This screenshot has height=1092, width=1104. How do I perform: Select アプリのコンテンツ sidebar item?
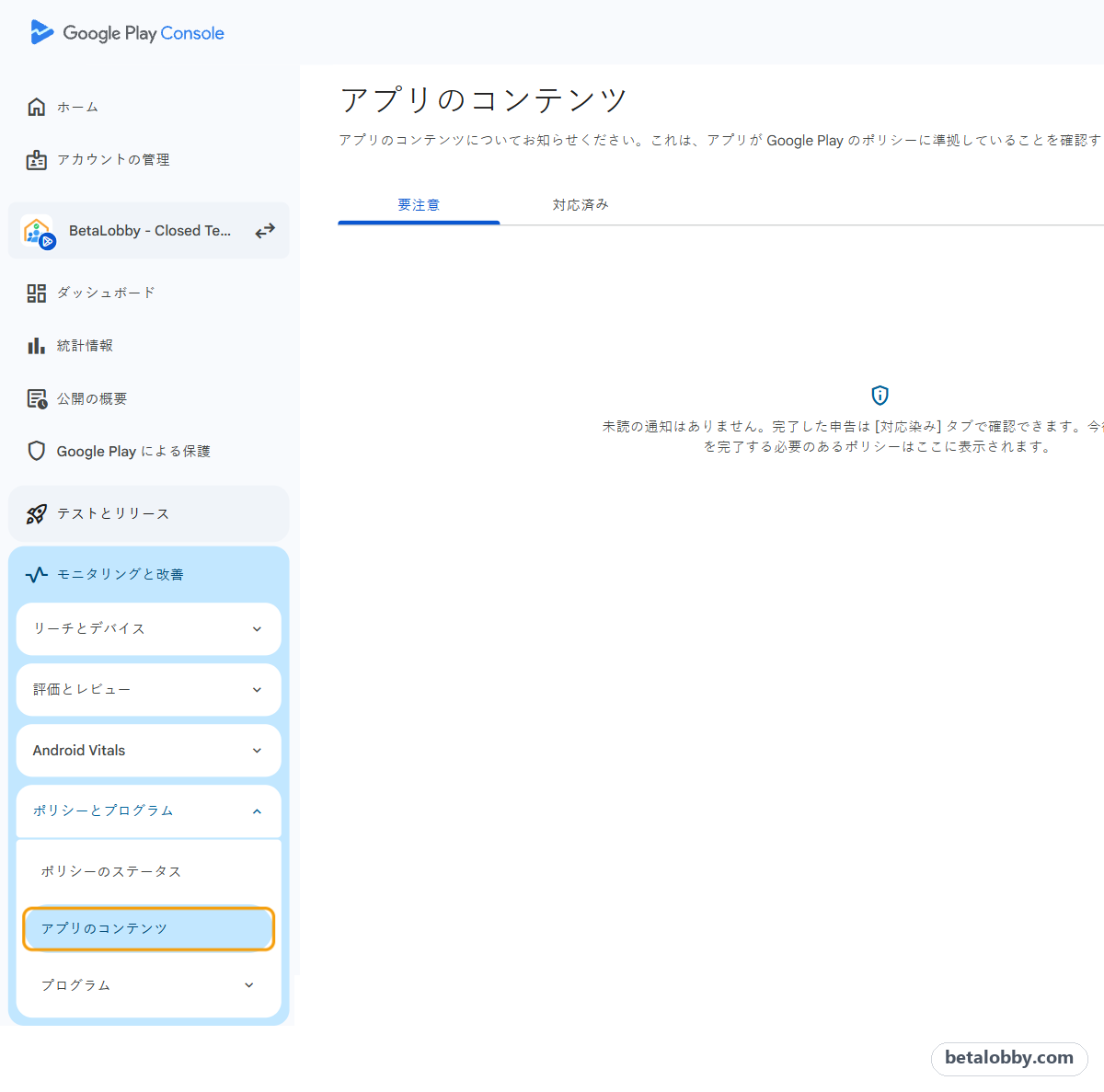[x=149, y=929]
